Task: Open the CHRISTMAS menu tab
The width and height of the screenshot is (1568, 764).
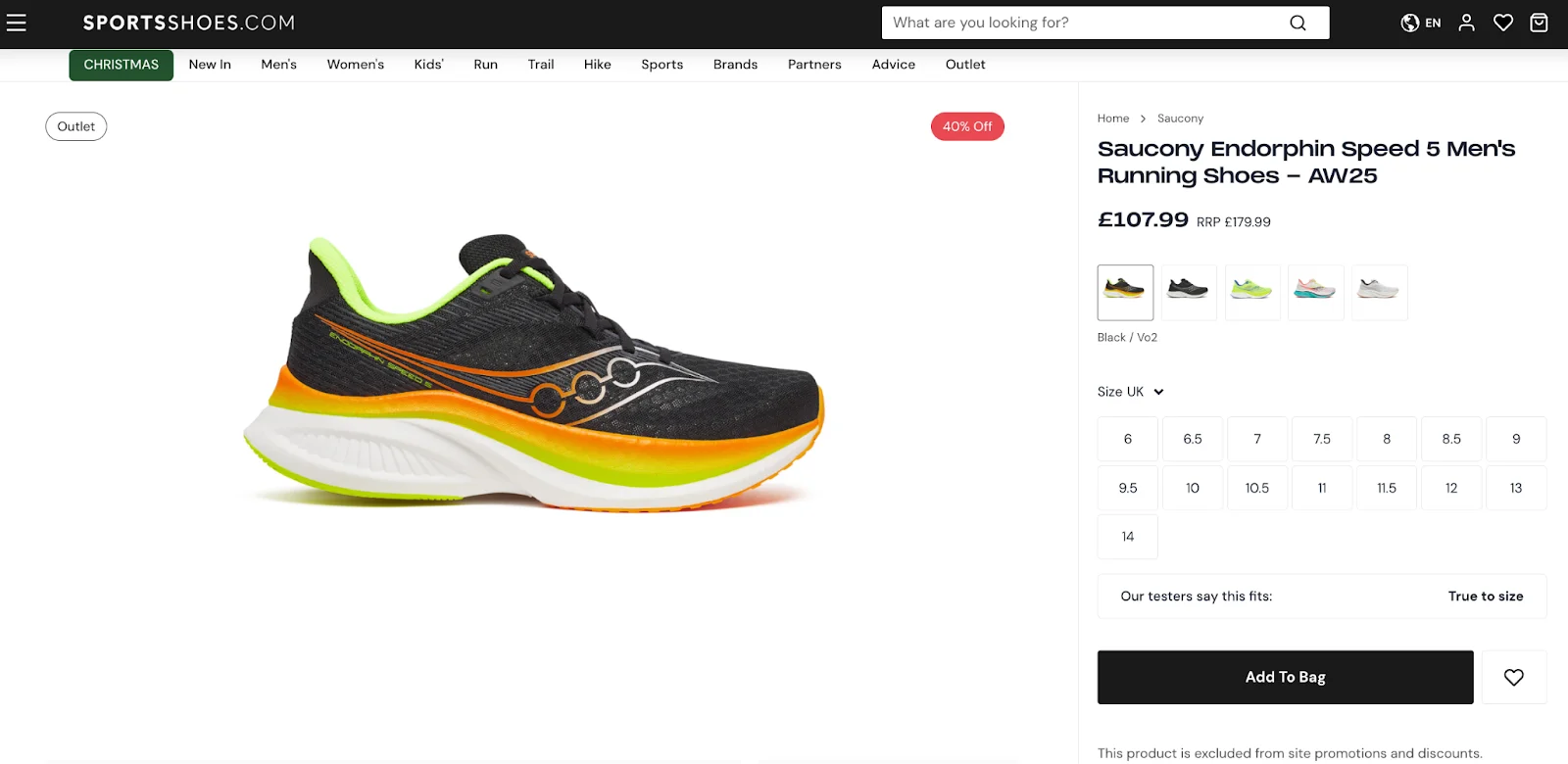Action: tap(122, 65)
